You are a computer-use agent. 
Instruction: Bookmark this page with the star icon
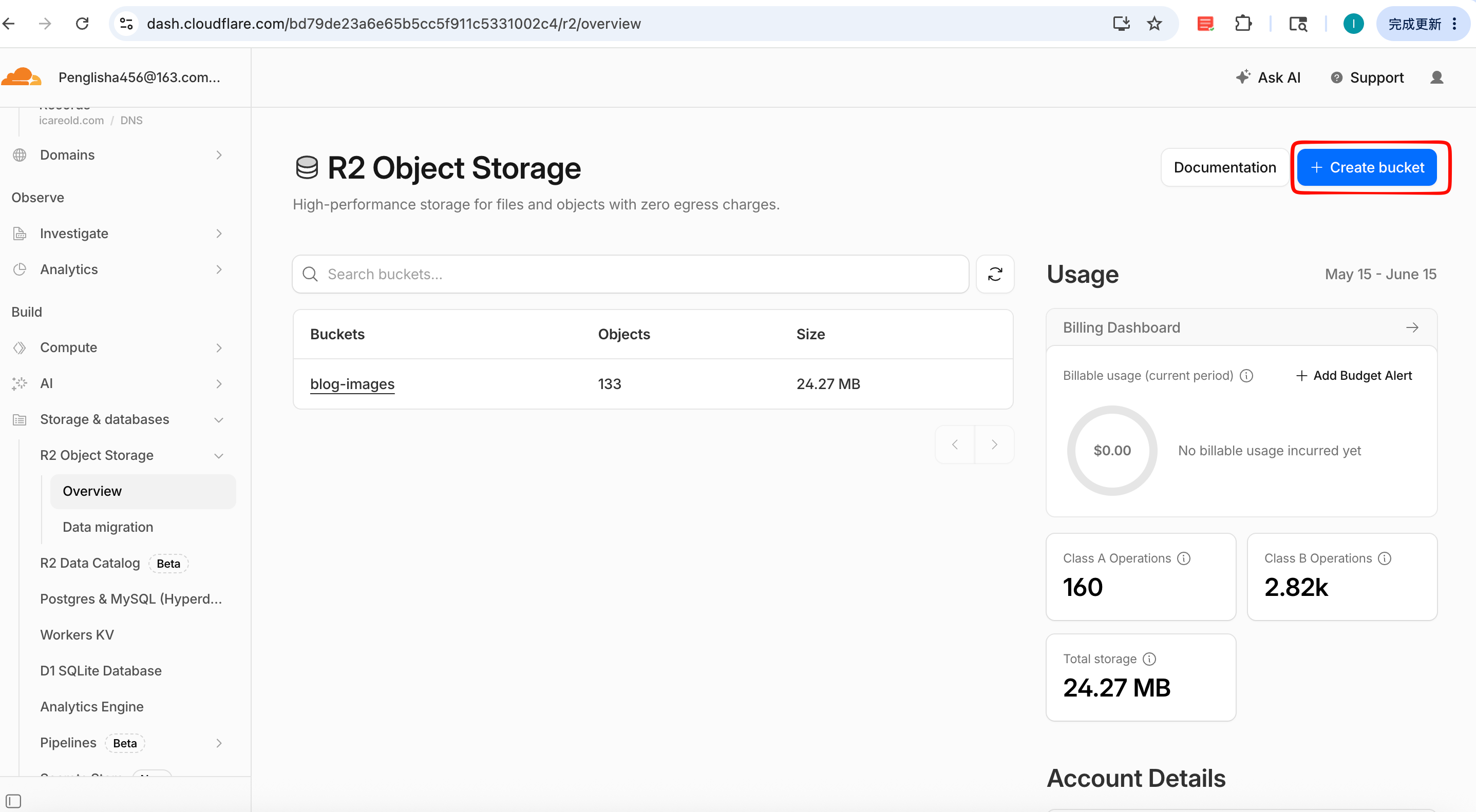(1154, 24)
